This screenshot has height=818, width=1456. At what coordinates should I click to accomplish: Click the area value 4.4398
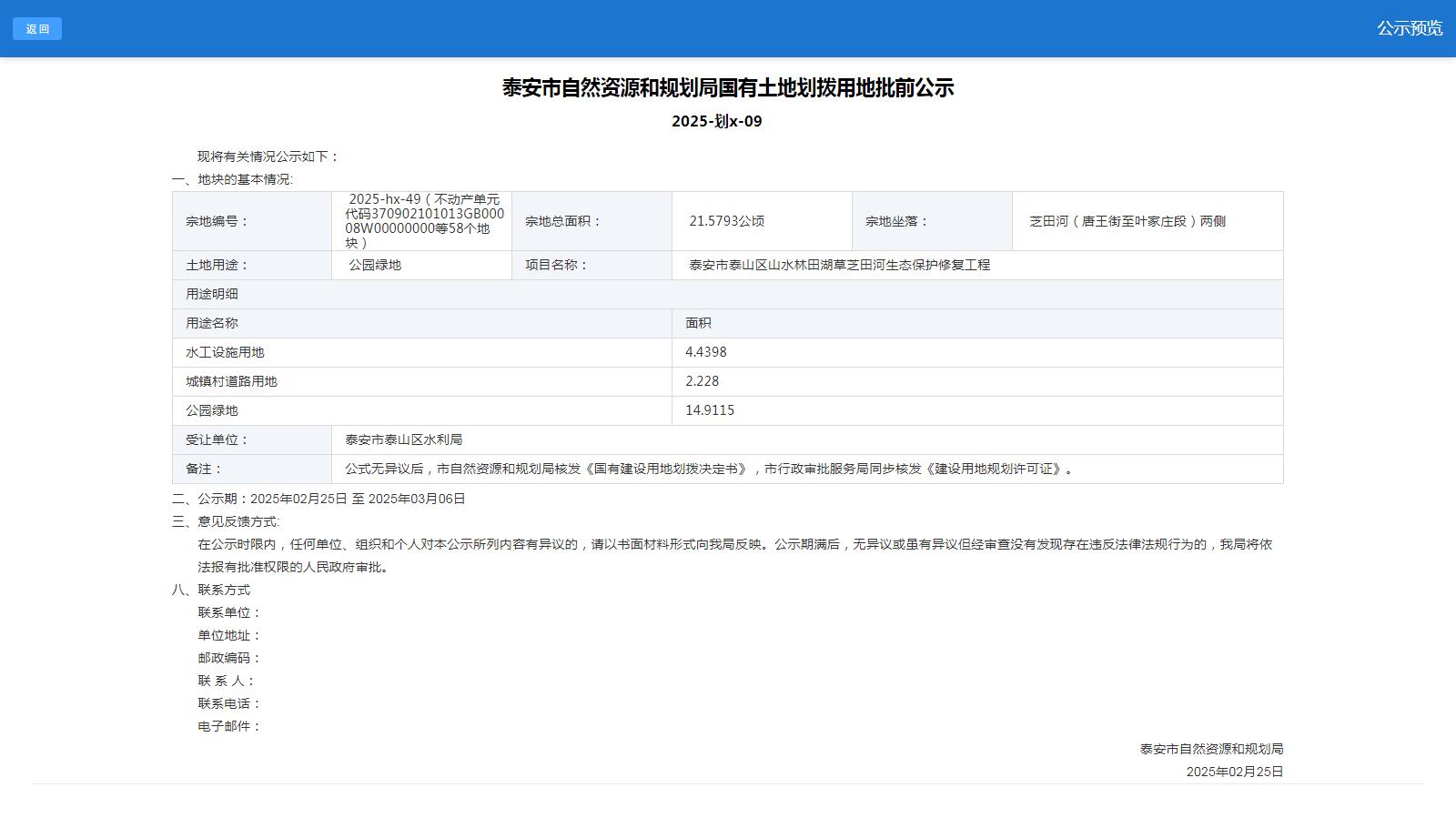pyautogui.click(x=706, y=352)
